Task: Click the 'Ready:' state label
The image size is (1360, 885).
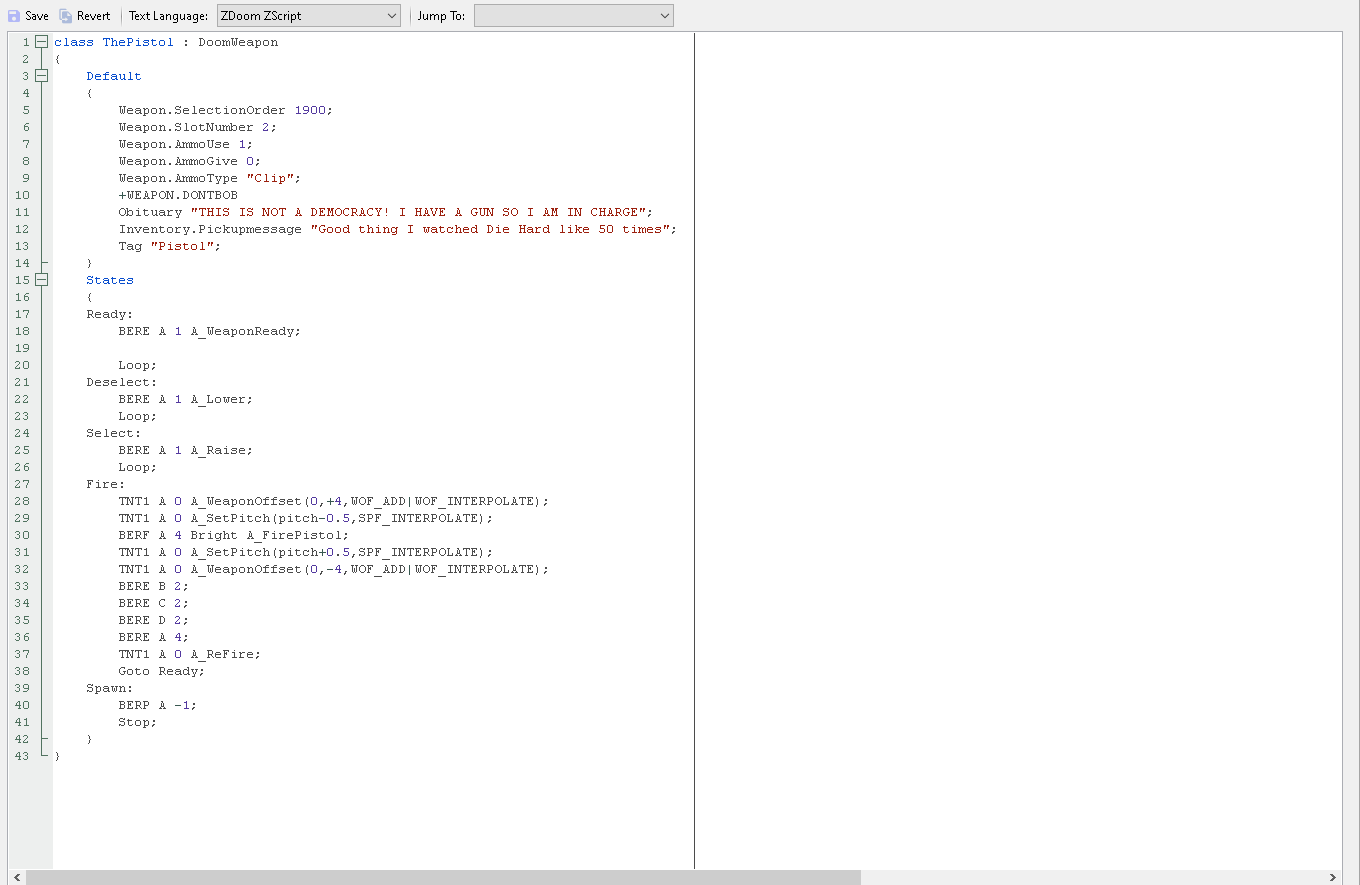Action: tap(110, 314)
